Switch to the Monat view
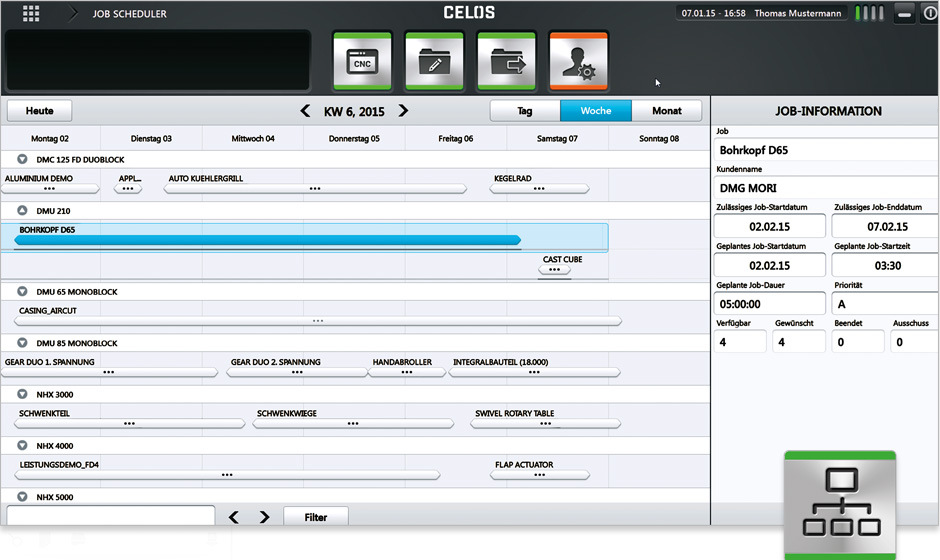The width and height of the screenshot is (940, 560). pos(666,111)
